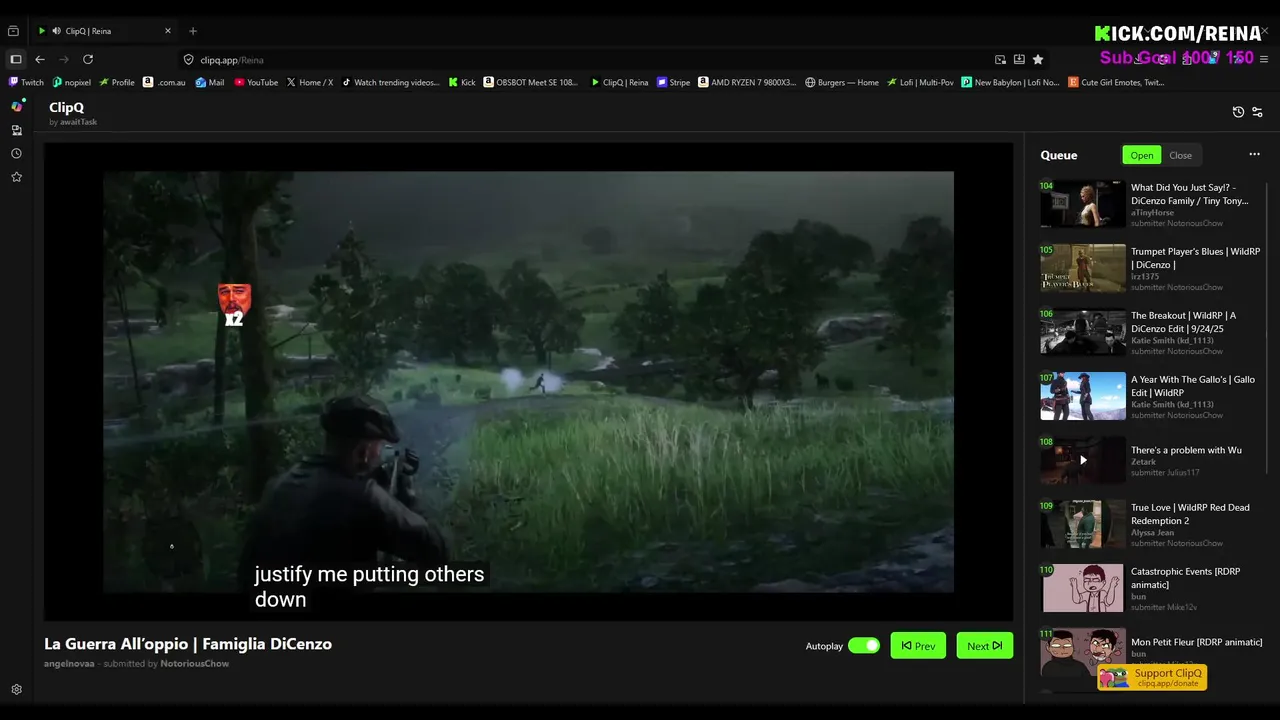Open the OBSBOT Meet SE bookmark

(x=532, y=82)
